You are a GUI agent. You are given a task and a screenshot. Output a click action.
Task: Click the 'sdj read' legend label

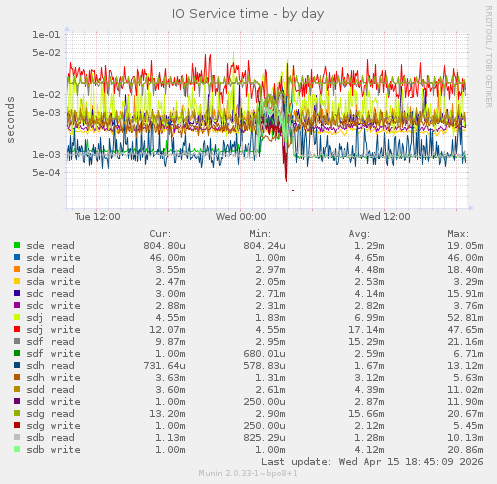coord(51,318)
